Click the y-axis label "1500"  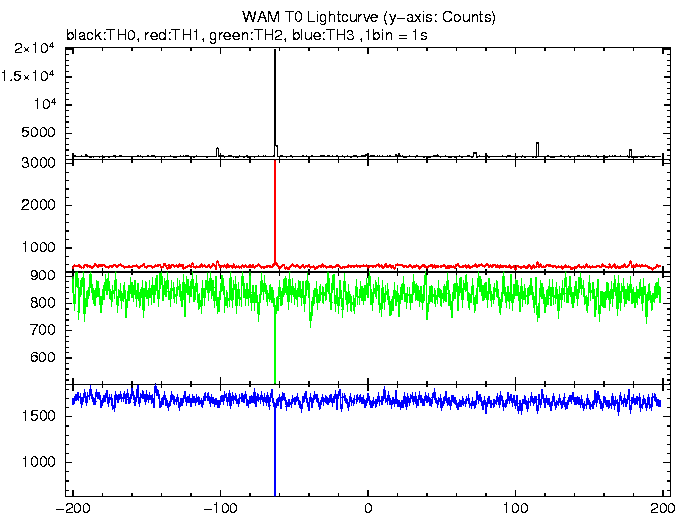38,416
